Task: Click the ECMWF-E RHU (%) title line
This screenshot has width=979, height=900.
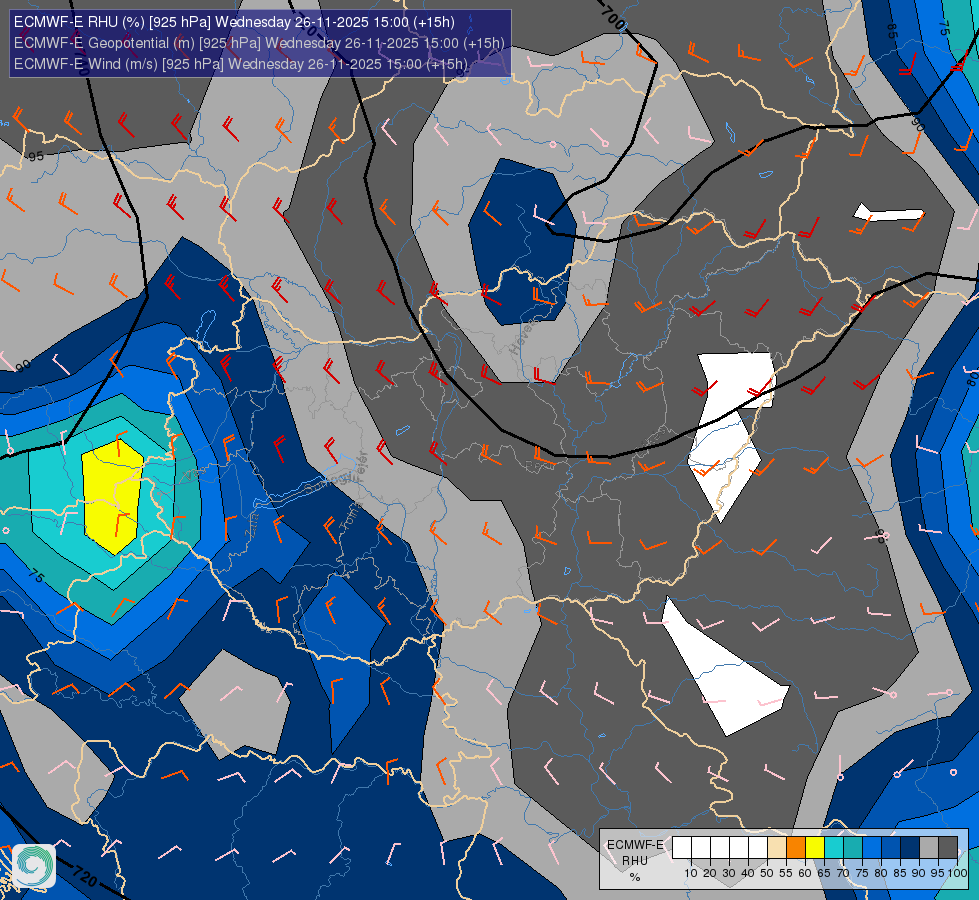Action: point(234,22)
